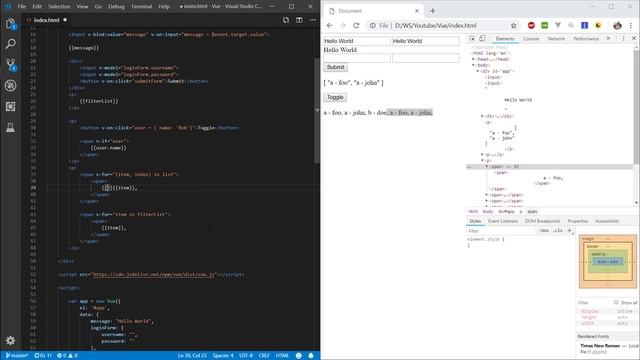
Task: Open the errors and warnings count in the status bar
Action: [67, 356]
